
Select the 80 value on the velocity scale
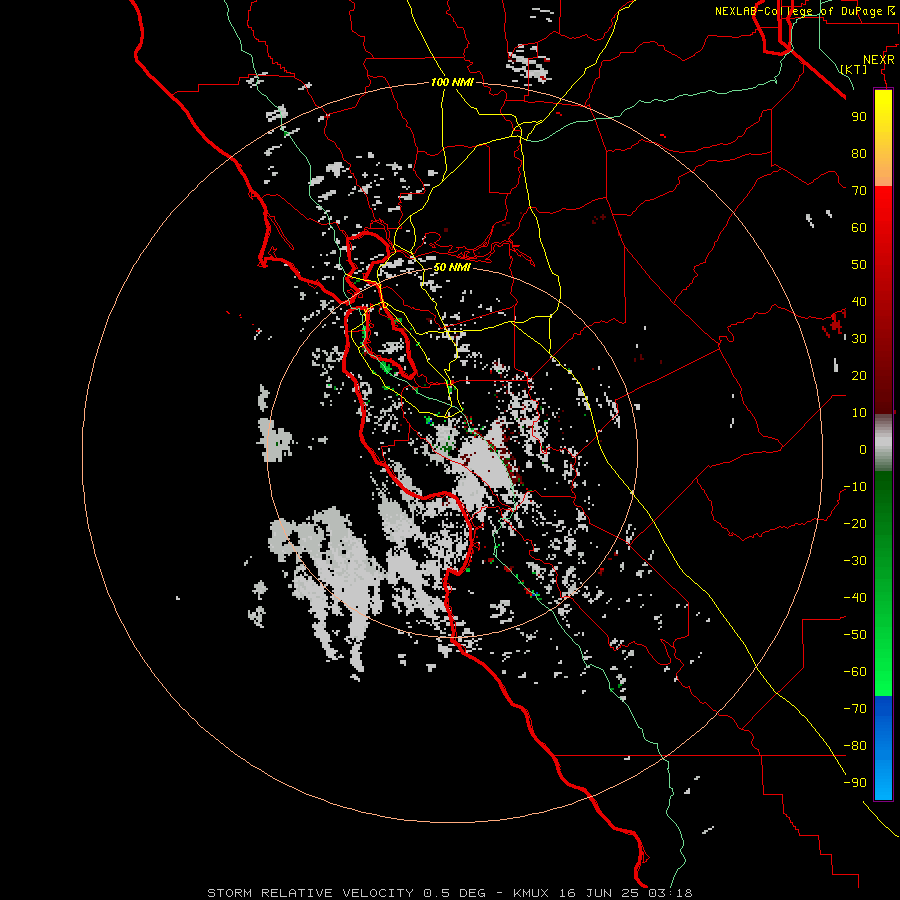pyautogui.click(x=859, y=153)
